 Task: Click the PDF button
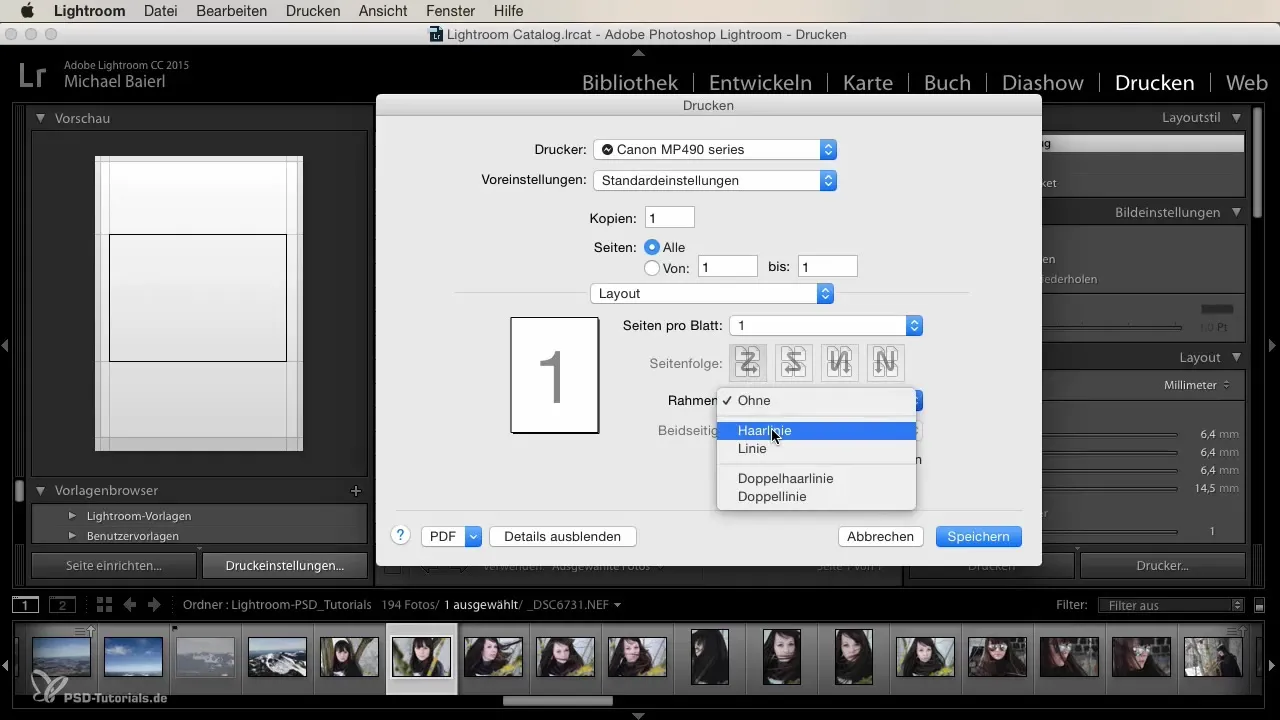[443, 536]
